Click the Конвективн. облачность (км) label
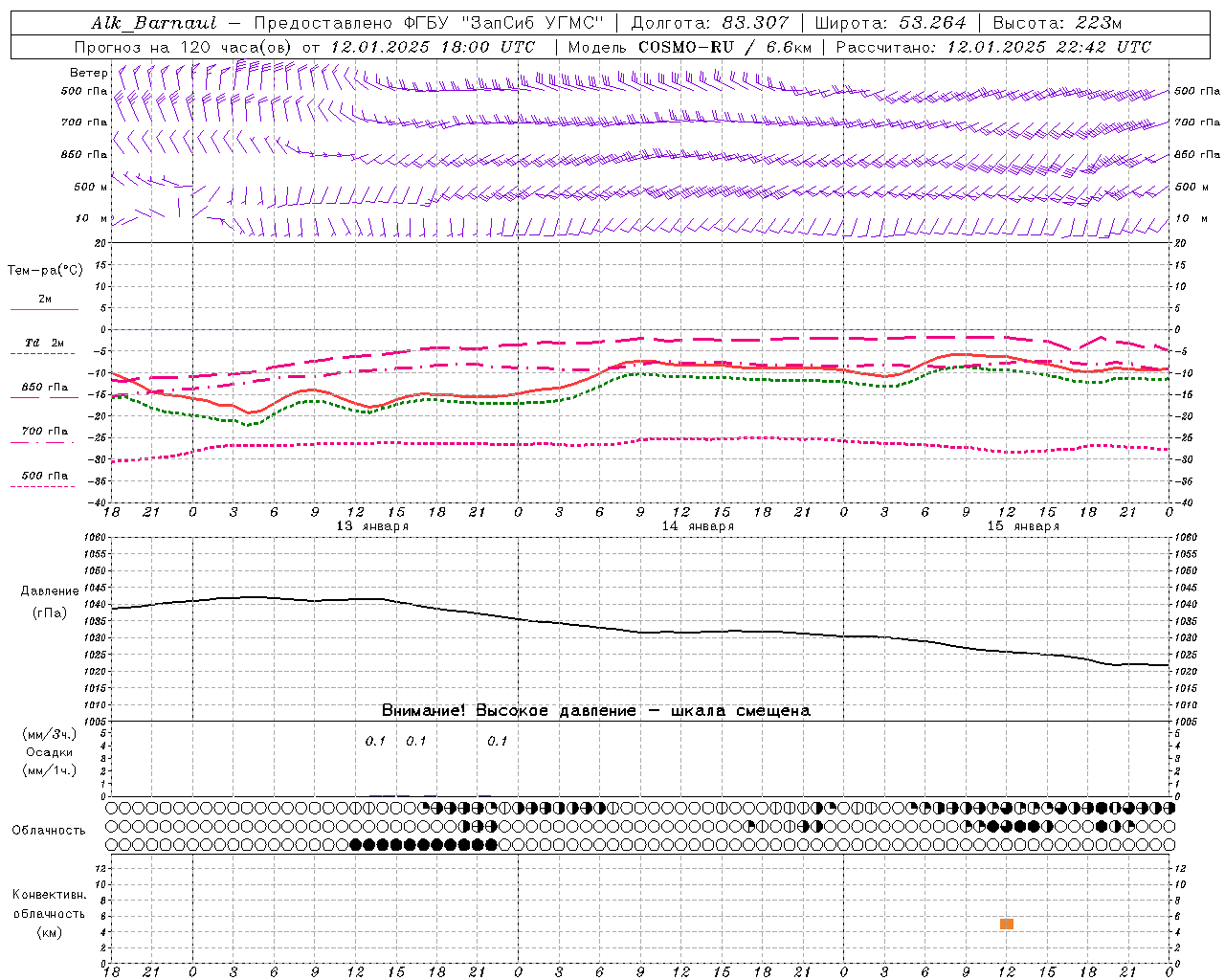 tap(50, 913)
